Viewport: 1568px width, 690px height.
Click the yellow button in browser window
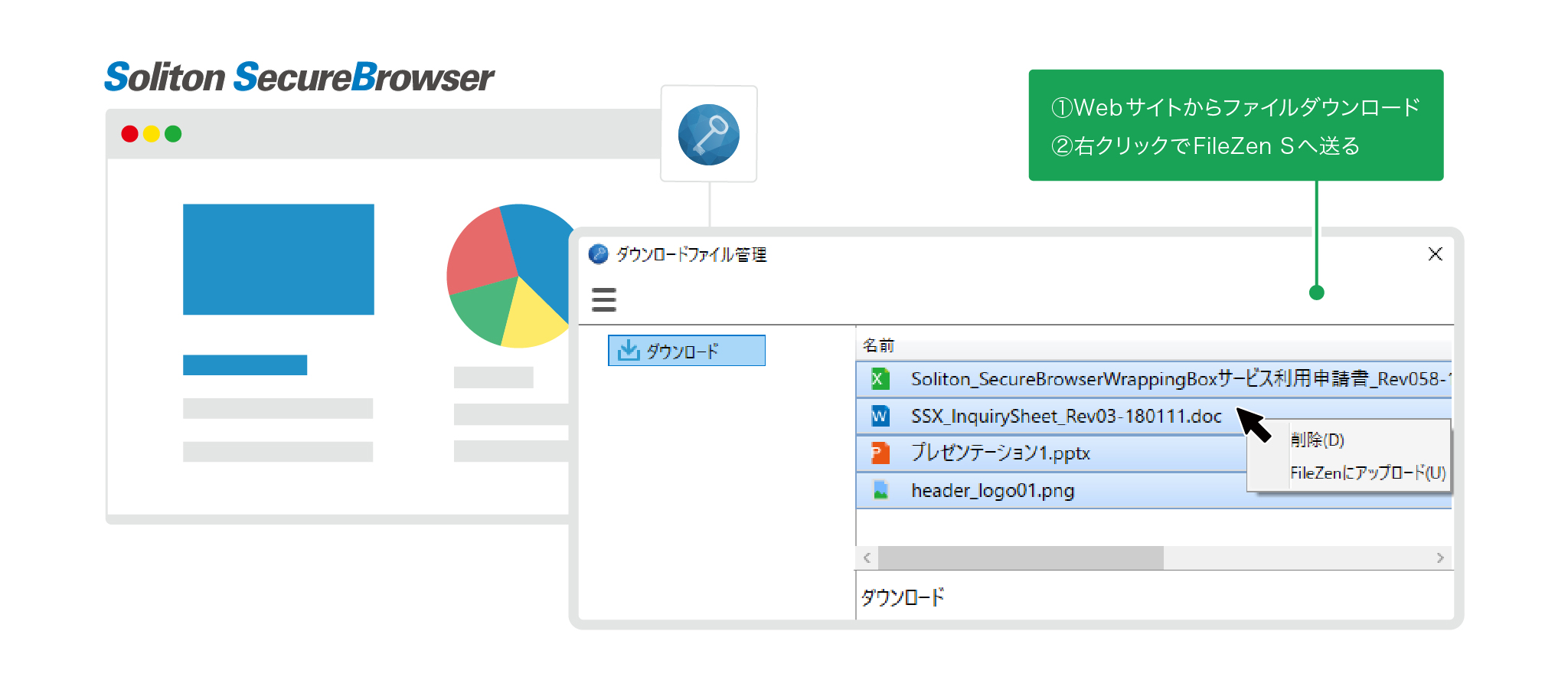point(152,134)
